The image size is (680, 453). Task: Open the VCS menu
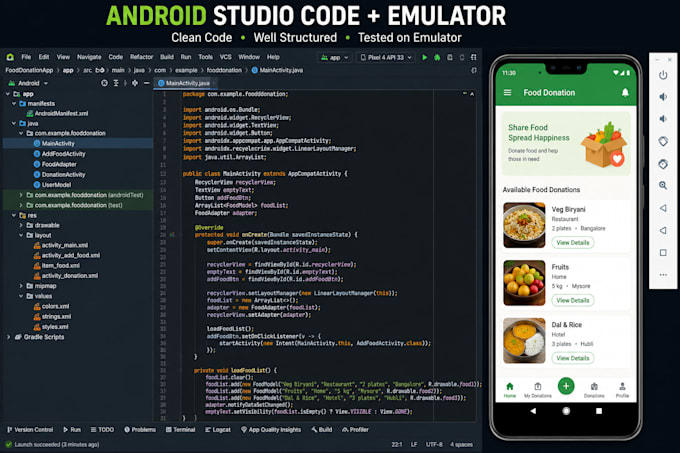[225, 57]
